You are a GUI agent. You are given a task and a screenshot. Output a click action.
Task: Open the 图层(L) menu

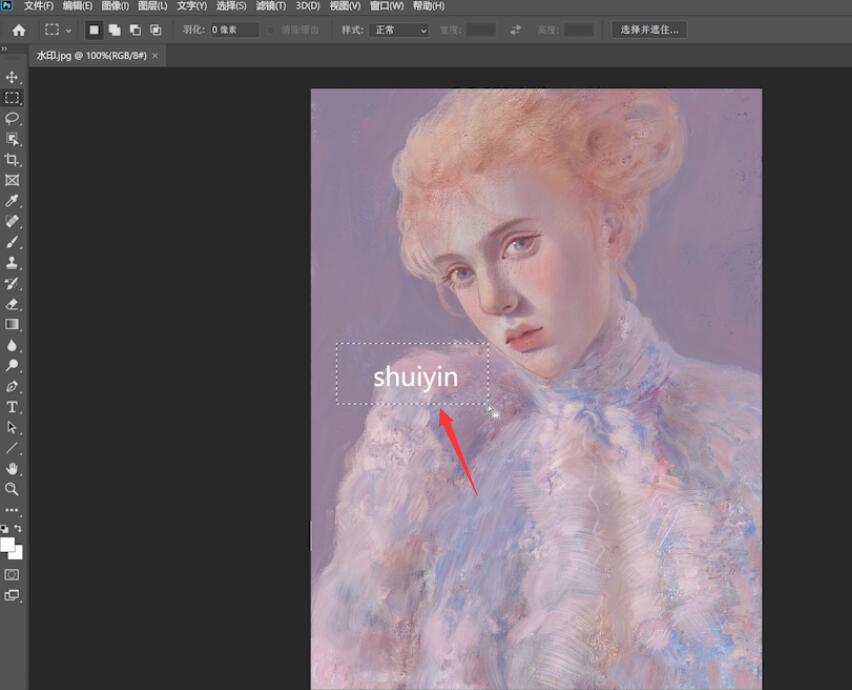tap(153, 6)
